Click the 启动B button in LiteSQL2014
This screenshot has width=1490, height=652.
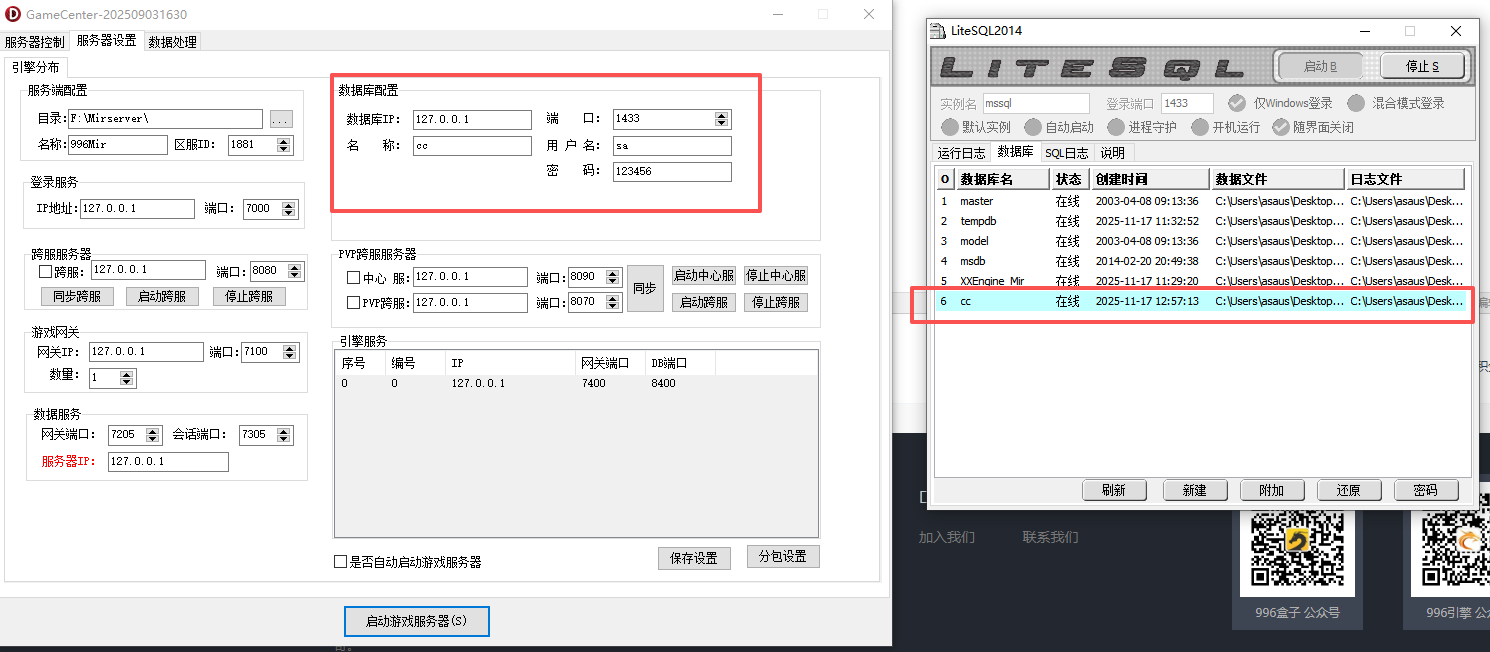[x=1320, y=65]
